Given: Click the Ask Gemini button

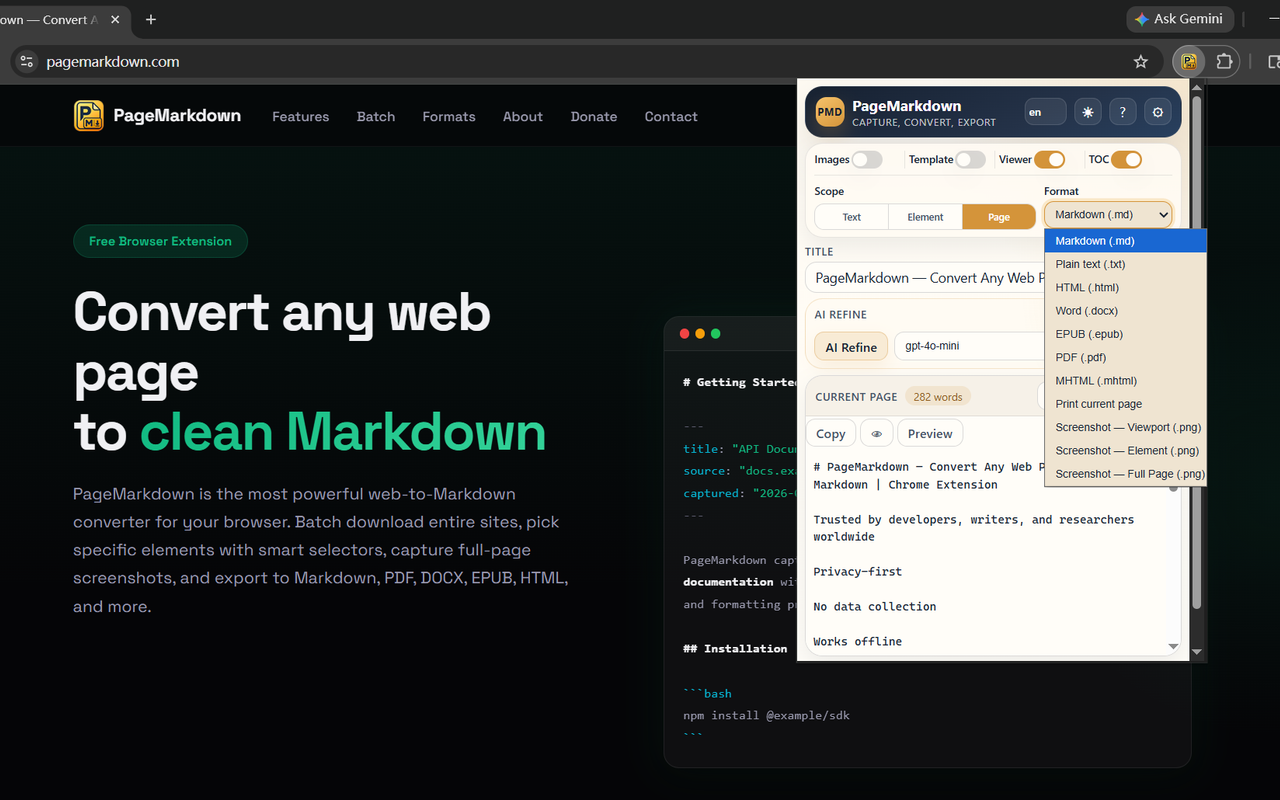Looking at the screenshot, I should 1179,19.
